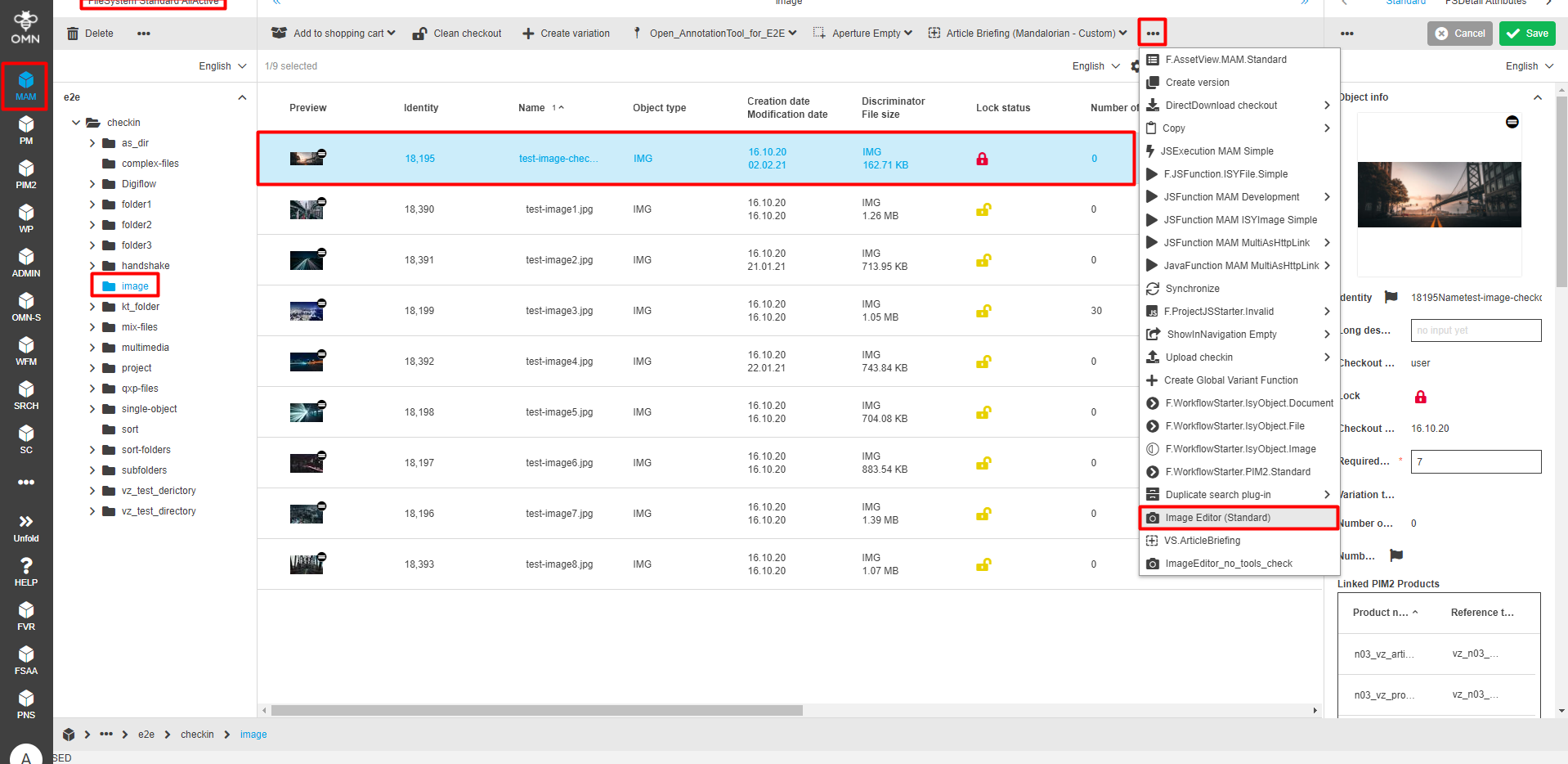This screenshot has height=764, width=1568.
Task: Open the WFM workflow module
Action: tap(26, 350)
